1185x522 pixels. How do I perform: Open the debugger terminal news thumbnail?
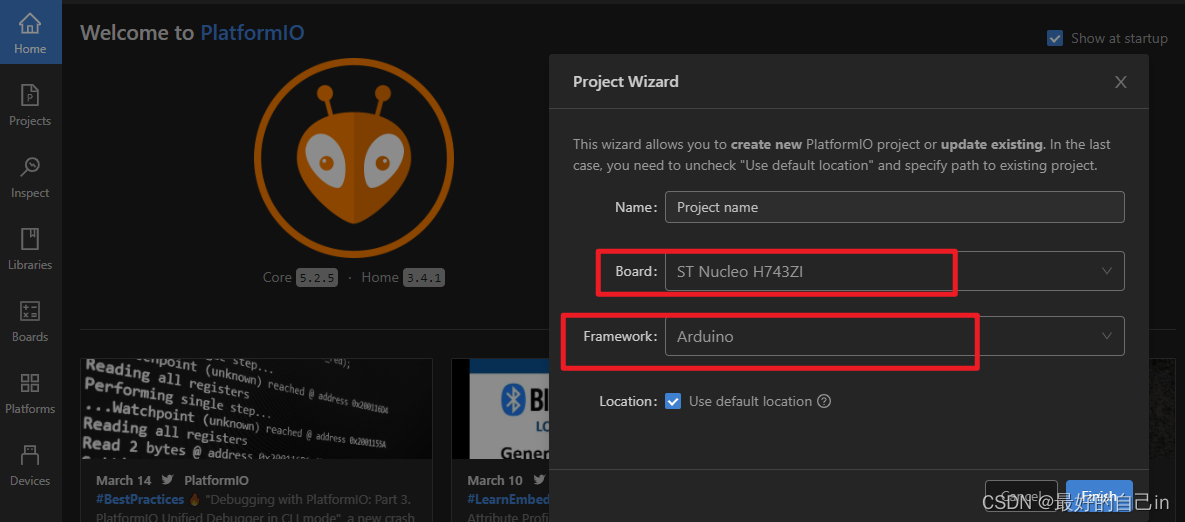[256, 409]
